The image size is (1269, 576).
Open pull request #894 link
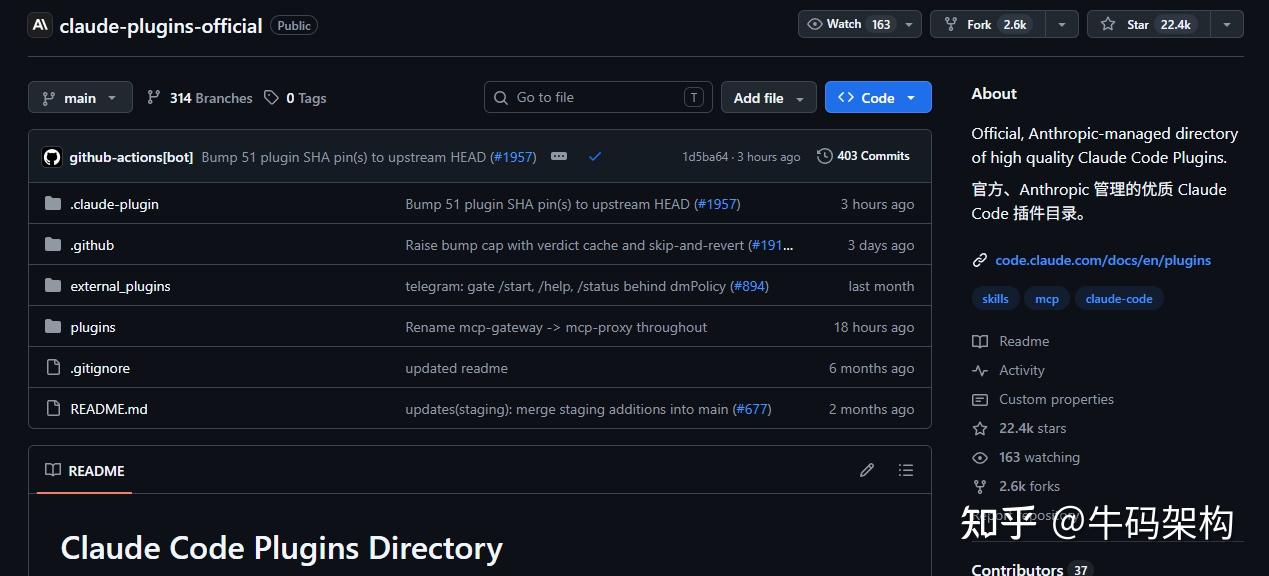coord(749,286)
